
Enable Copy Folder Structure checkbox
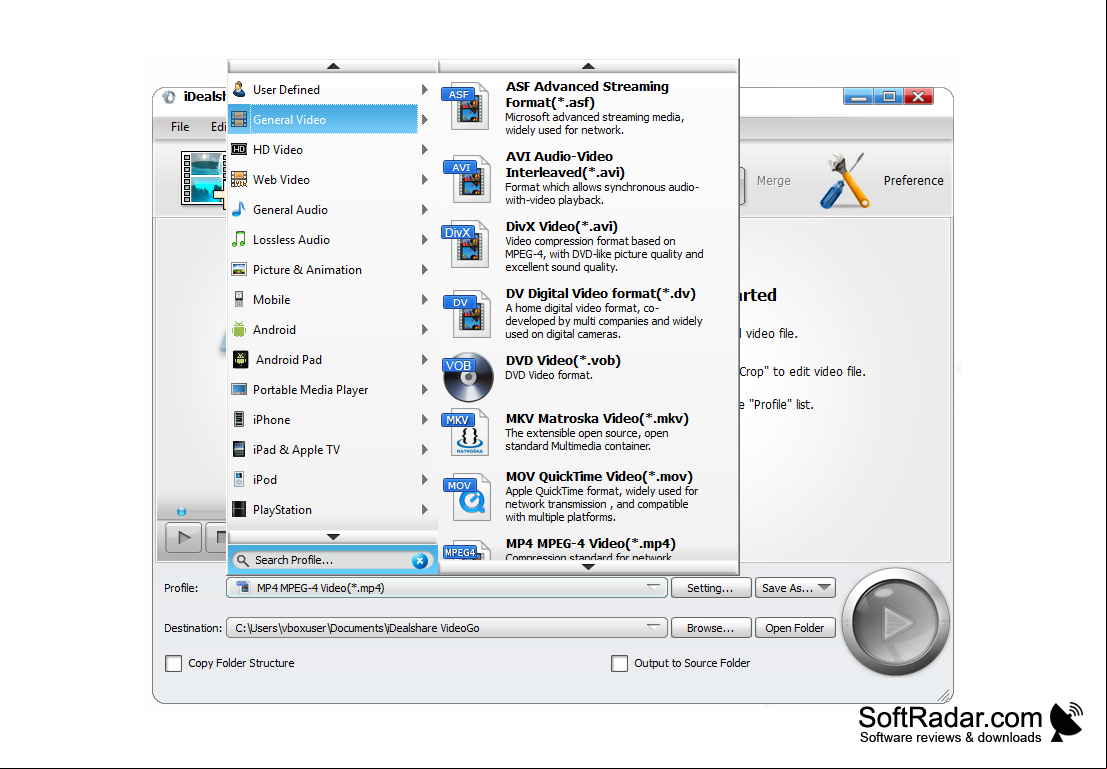174,663
